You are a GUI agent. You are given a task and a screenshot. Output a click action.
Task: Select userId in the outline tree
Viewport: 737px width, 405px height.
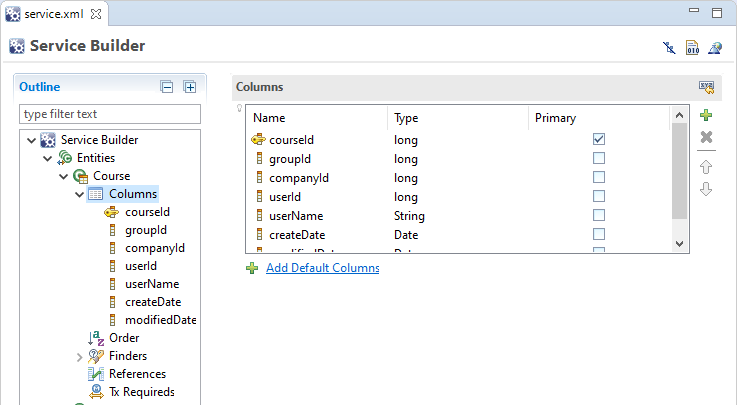tap(141, 266)
